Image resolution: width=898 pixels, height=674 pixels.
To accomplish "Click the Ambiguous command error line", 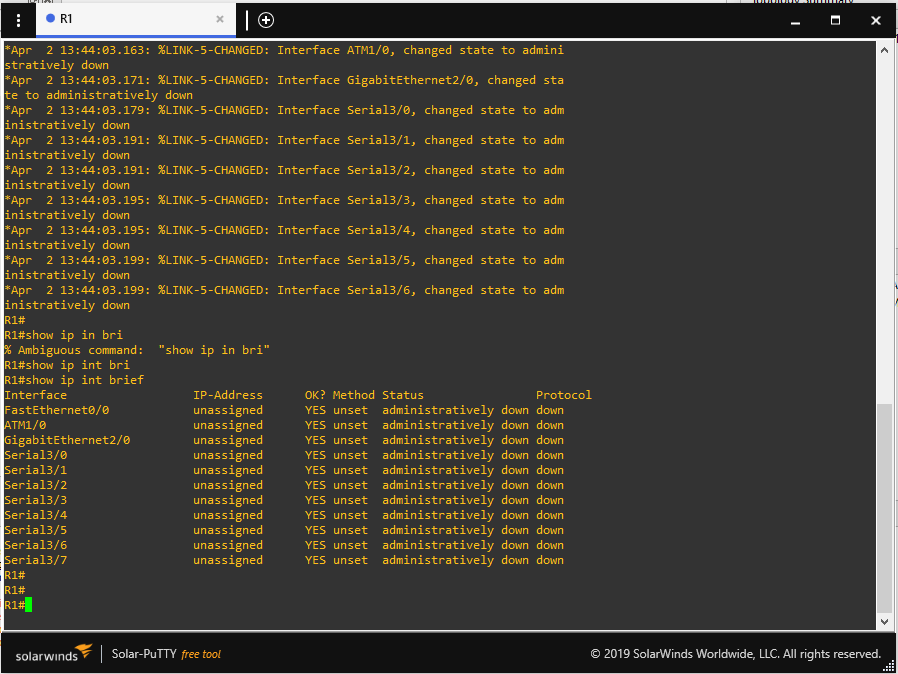I will point(137,350).
